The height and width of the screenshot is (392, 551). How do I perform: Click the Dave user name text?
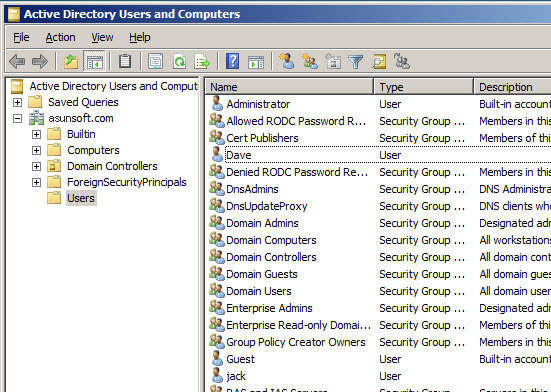(x=239, y=155)
